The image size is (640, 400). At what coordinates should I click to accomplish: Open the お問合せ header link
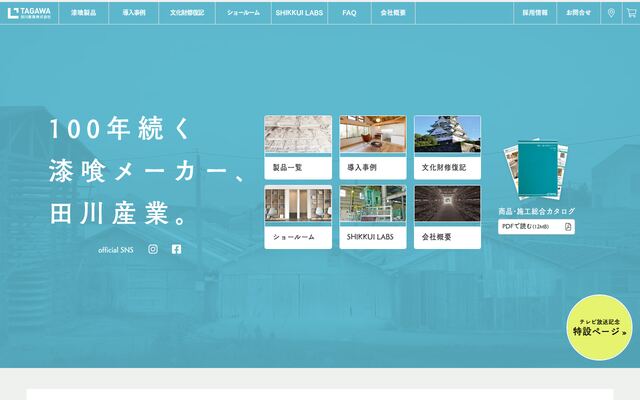[x=578, y=13]
